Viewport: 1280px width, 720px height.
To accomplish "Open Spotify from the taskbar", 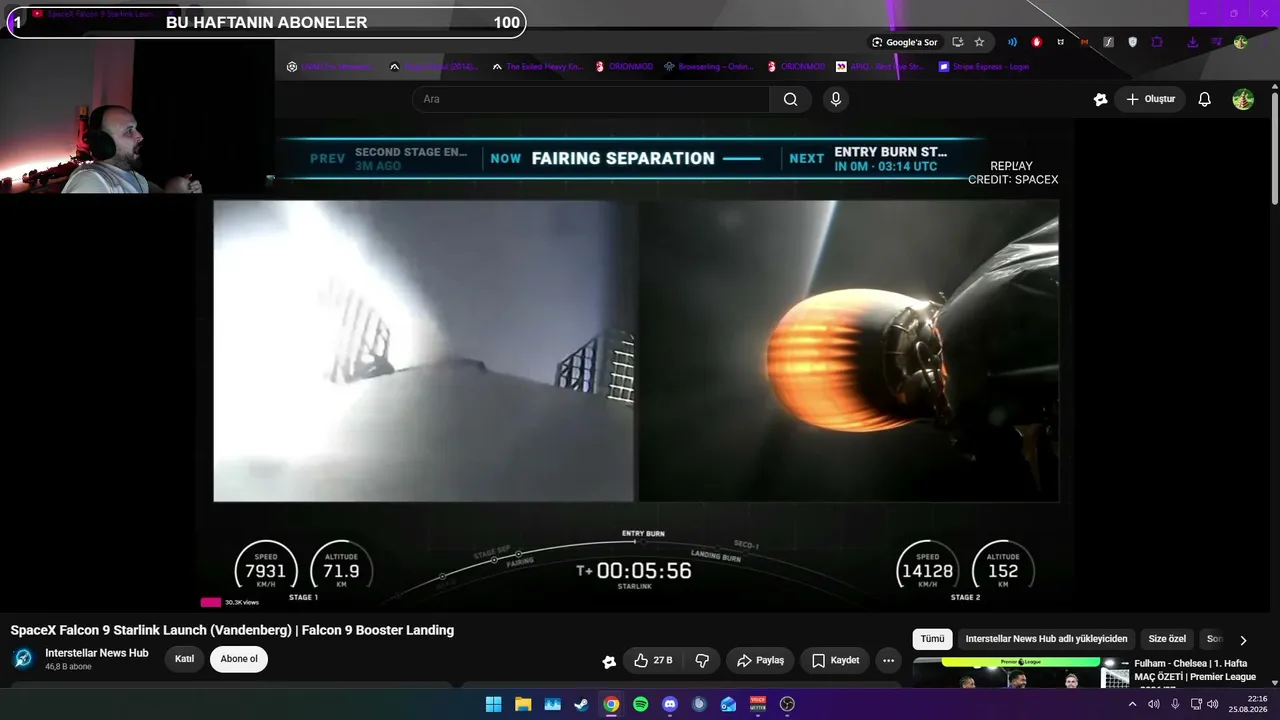I will pos(640,704).
